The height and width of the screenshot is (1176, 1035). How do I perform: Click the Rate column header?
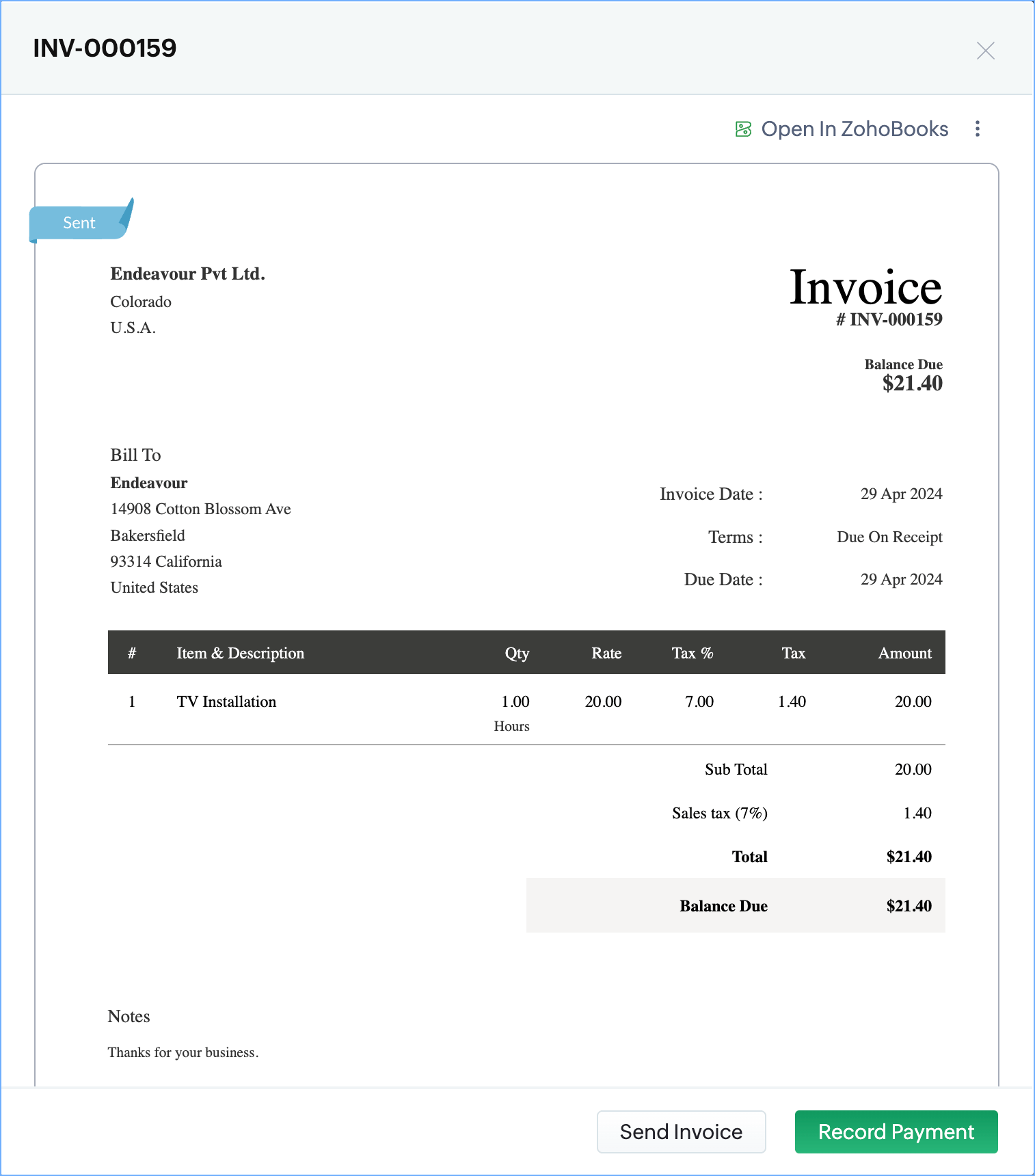606,653
